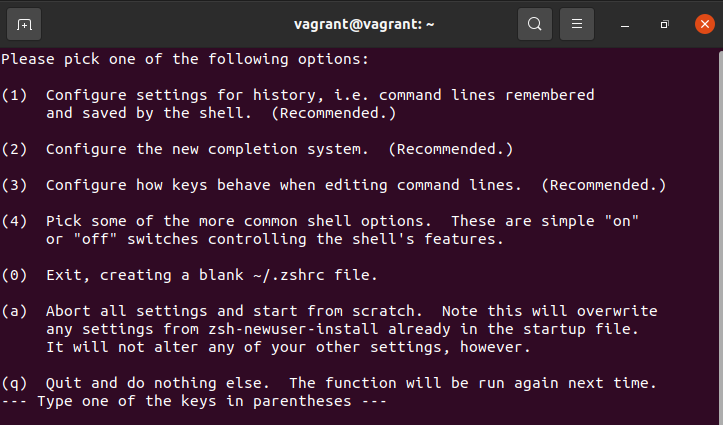Screen dimensions: 723x425
Task: Restore the terminal window size
Action: coord(664,23)
